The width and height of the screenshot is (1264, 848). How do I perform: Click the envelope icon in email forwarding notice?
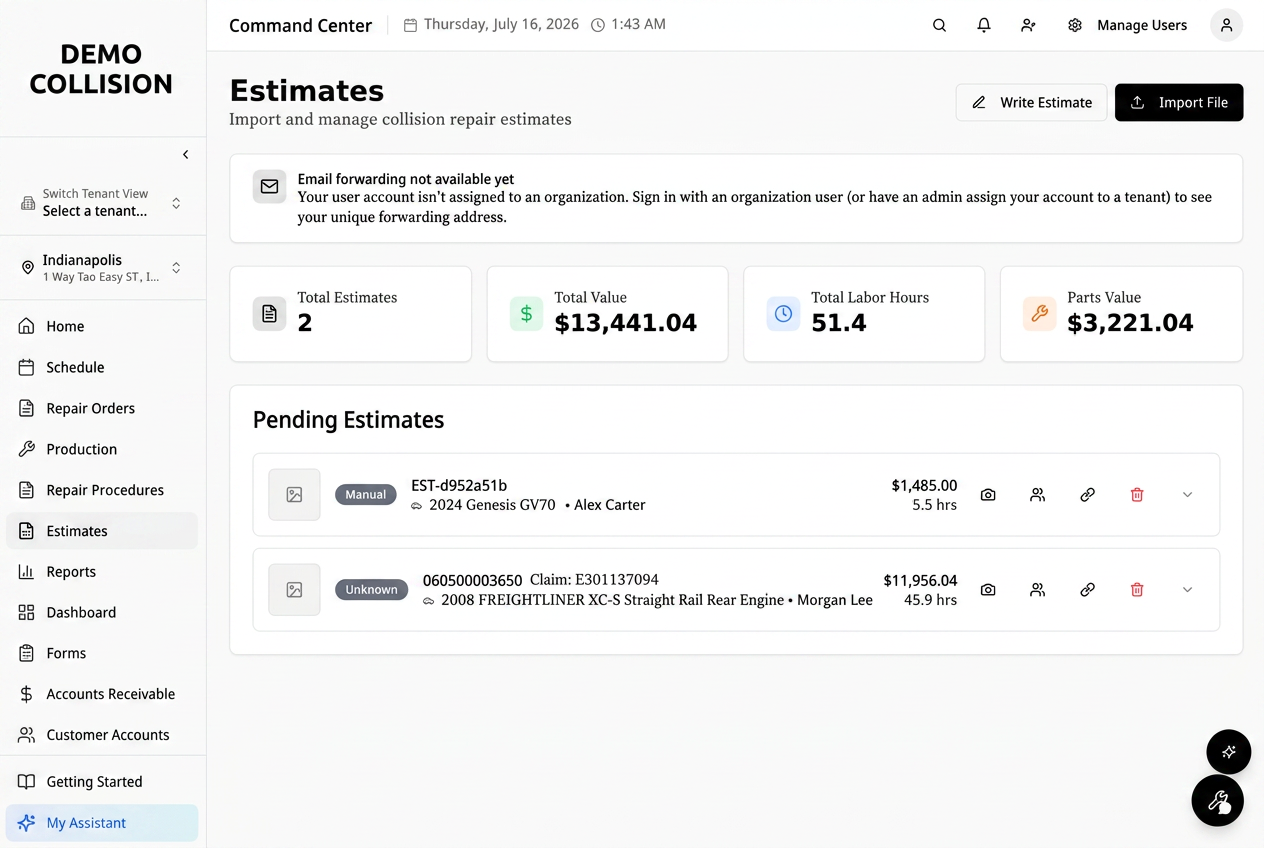click(269, 186)
